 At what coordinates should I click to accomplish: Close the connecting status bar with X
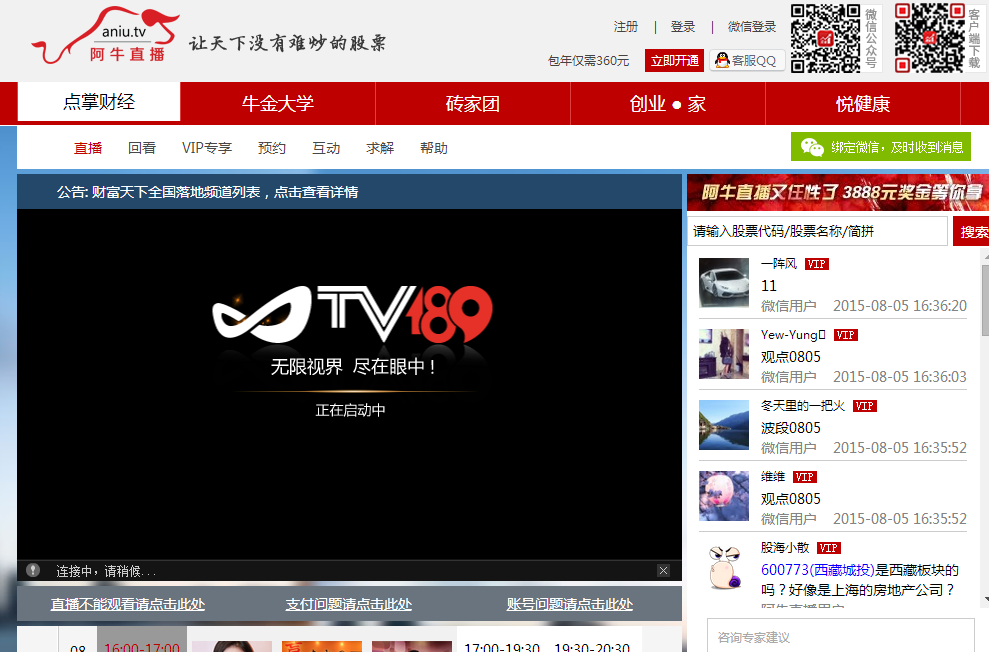coord(663,570)
